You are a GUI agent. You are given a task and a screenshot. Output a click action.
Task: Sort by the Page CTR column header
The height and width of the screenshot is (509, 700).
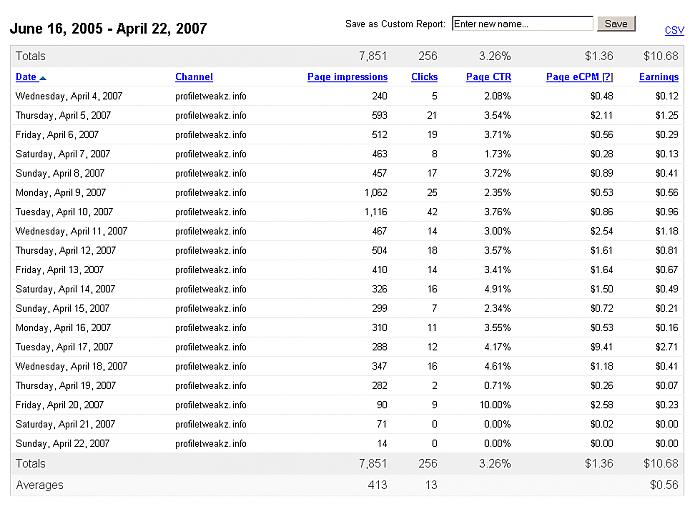(488, 77)
